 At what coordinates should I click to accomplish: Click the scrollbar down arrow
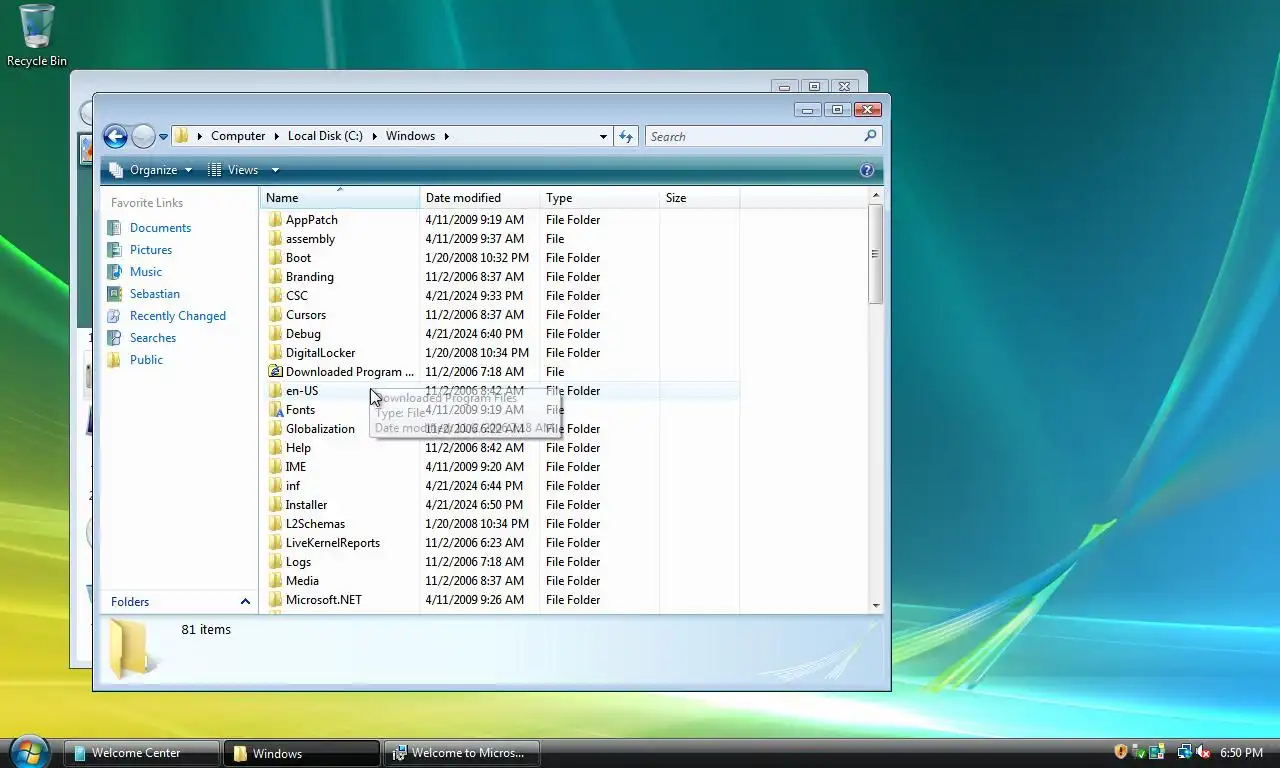pos(876,605)
